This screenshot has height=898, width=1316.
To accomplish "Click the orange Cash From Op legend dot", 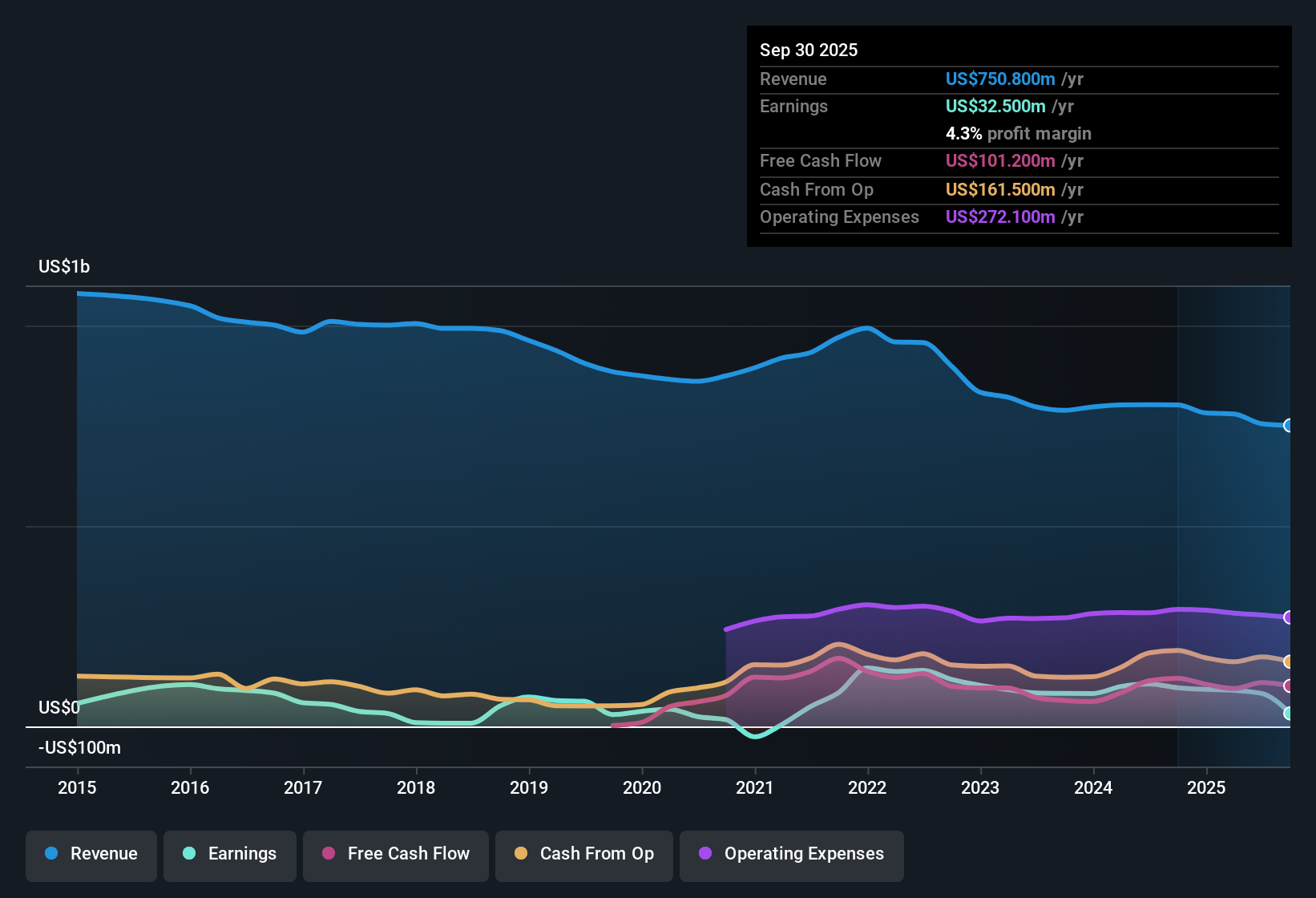I will tap(522, 854).
